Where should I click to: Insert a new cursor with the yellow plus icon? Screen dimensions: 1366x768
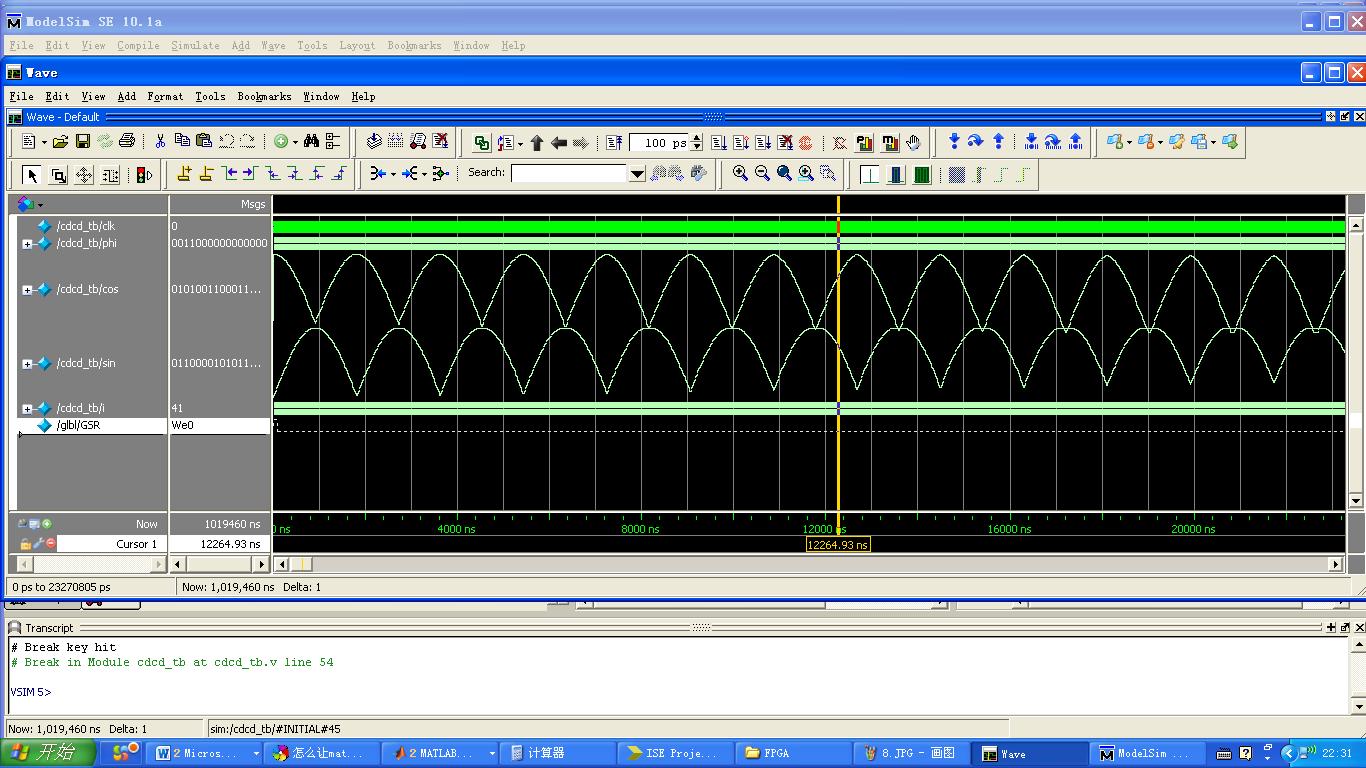pos(184,174)
